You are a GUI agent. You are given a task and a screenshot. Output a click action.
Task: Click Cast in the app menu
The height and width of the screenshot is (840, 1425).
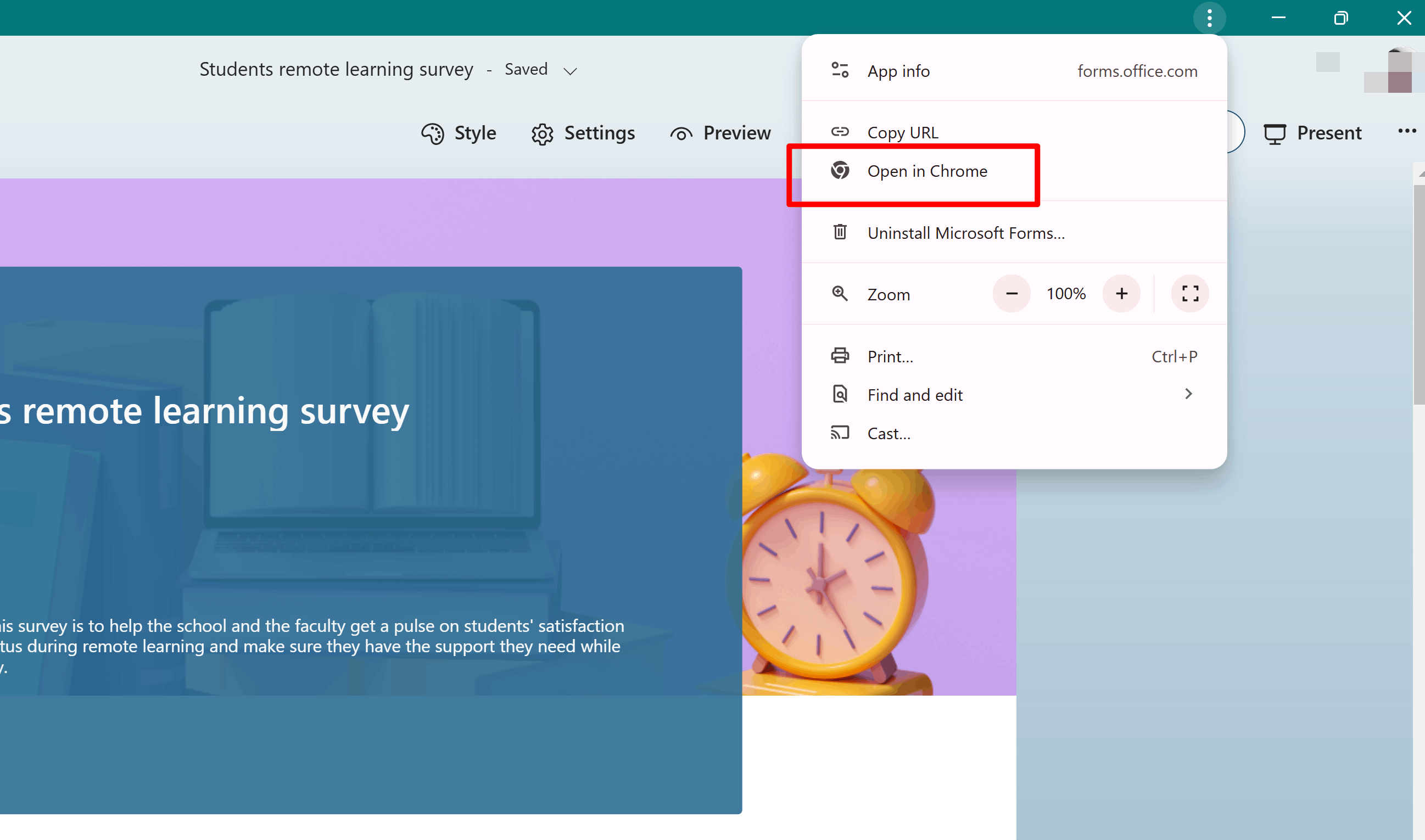888,433
